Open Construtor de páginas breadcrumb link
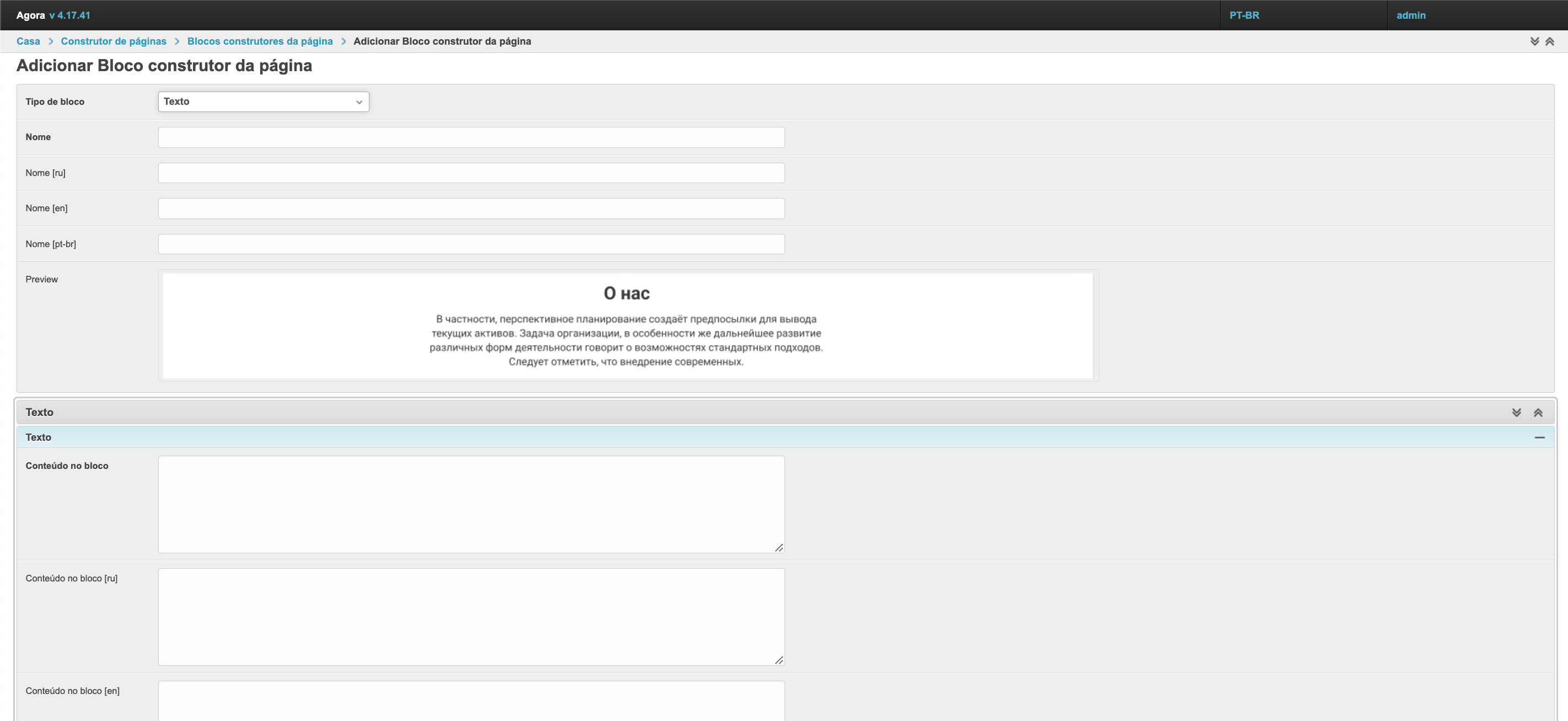Viewport: 1568px width, 721px height. 113,41
